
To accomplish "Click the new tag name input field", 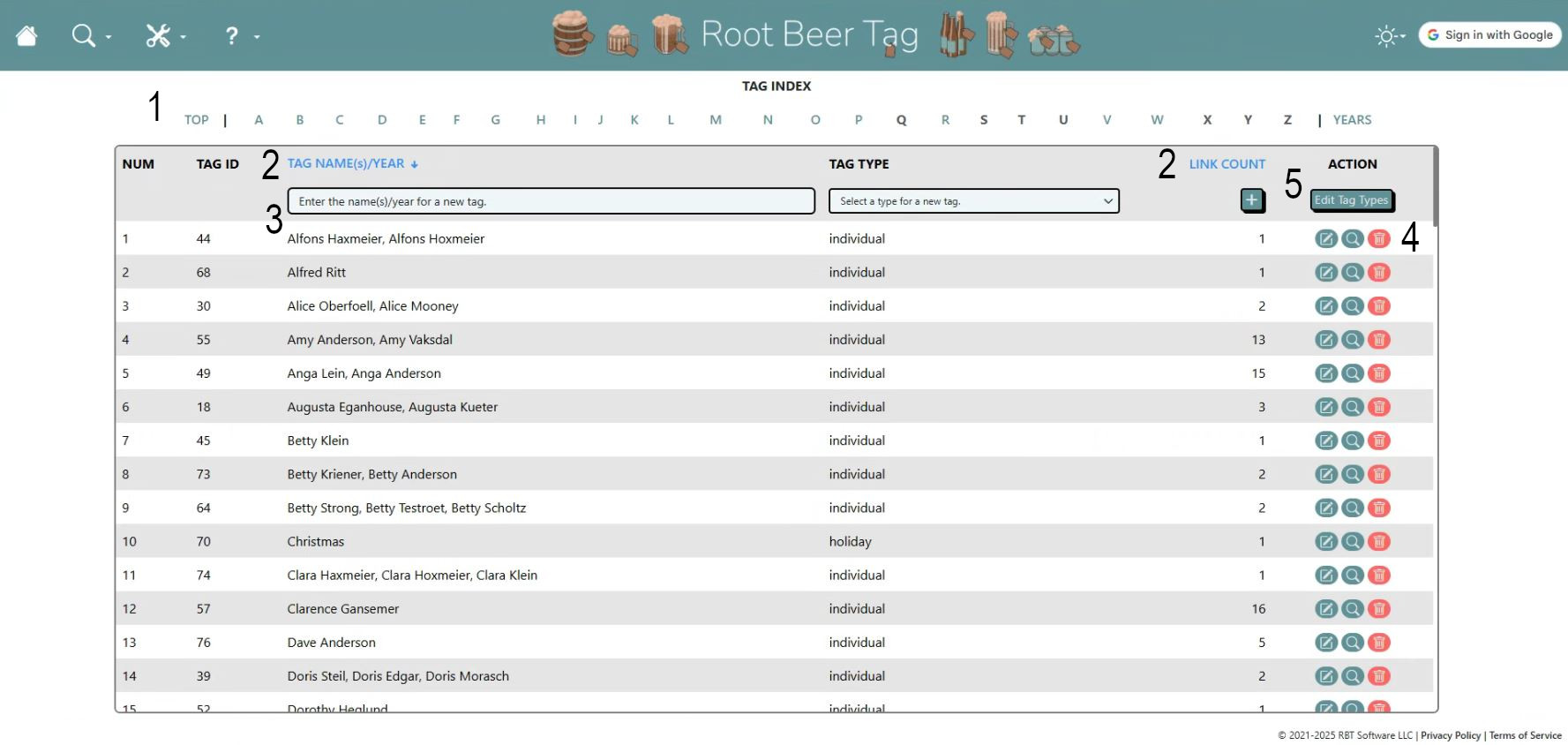I will [551, 201].
